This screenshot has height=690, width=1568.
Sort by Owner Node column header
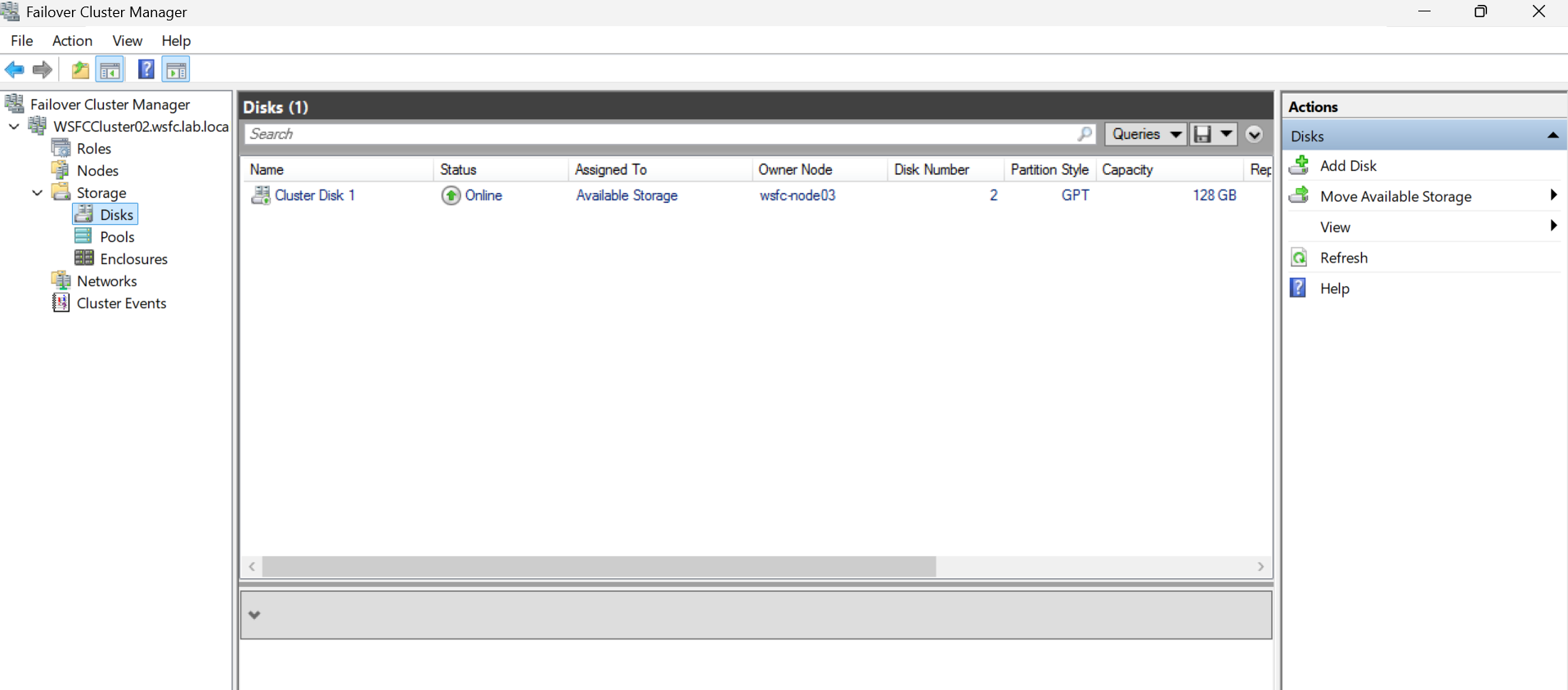click(820, 169)
